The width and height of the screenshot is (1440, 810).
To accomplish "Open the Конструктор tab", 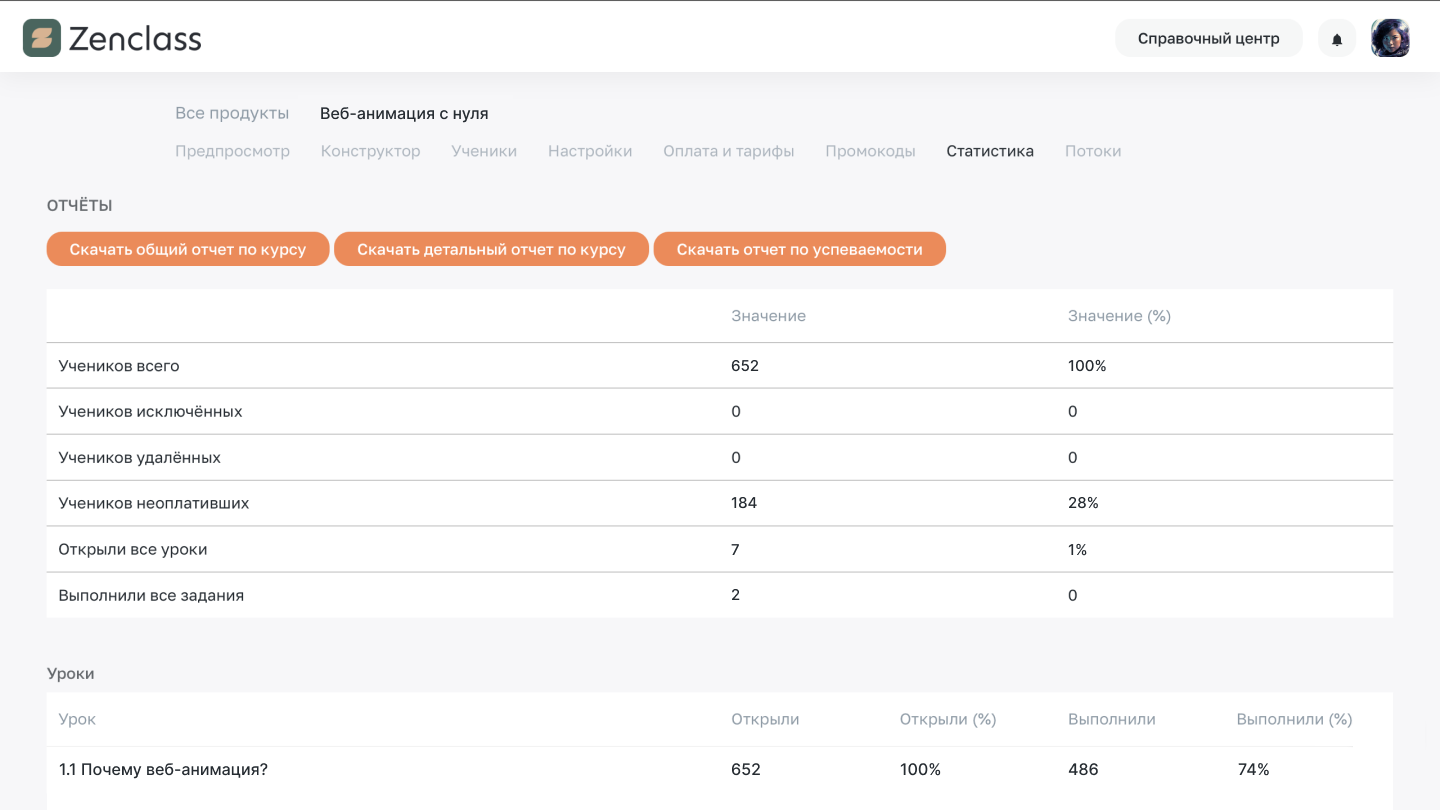I will [370, 151].
